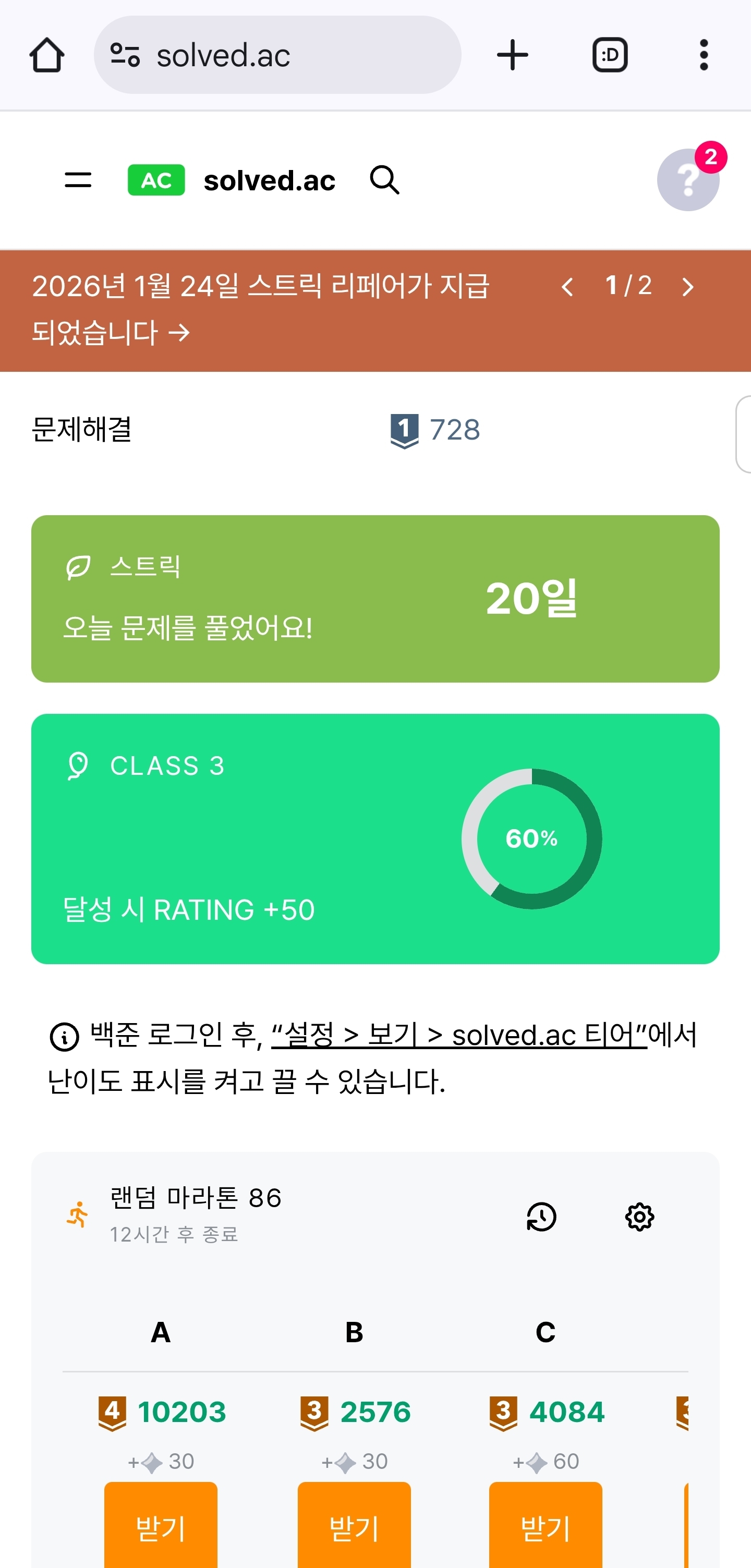The width and height of the screenshot is (751, 1568).
Task: Open profile avatar with notification badge
Action: click(688, 180)
